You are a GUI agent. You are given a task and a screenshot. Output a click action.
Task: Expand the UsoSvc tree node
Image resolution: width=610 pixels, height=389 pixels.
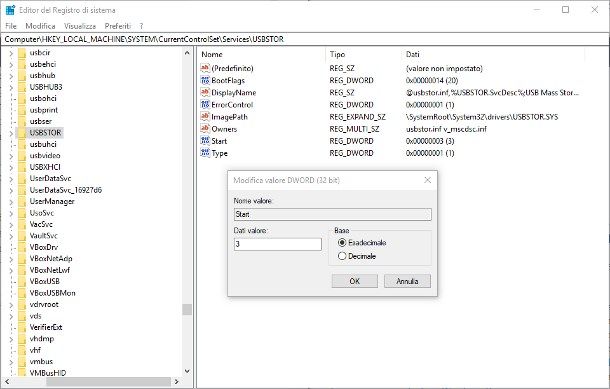coord(11,213)
